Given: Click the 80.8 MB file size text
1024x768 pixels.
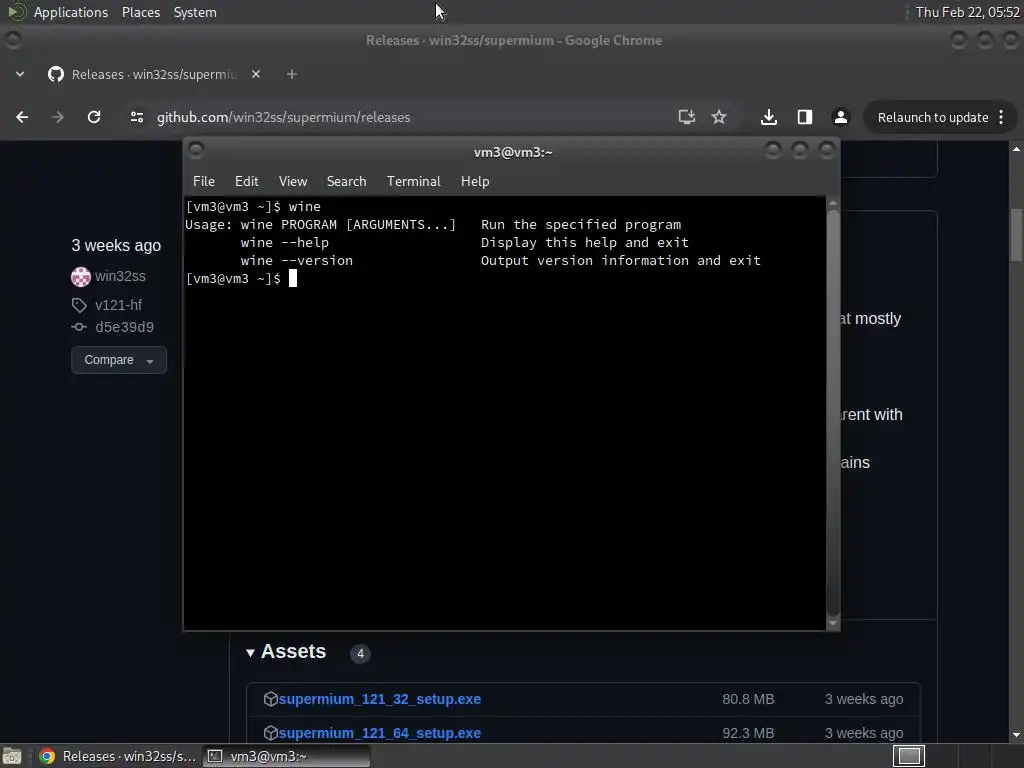Looking at the screenshot, I should click(x=748, y=699).
